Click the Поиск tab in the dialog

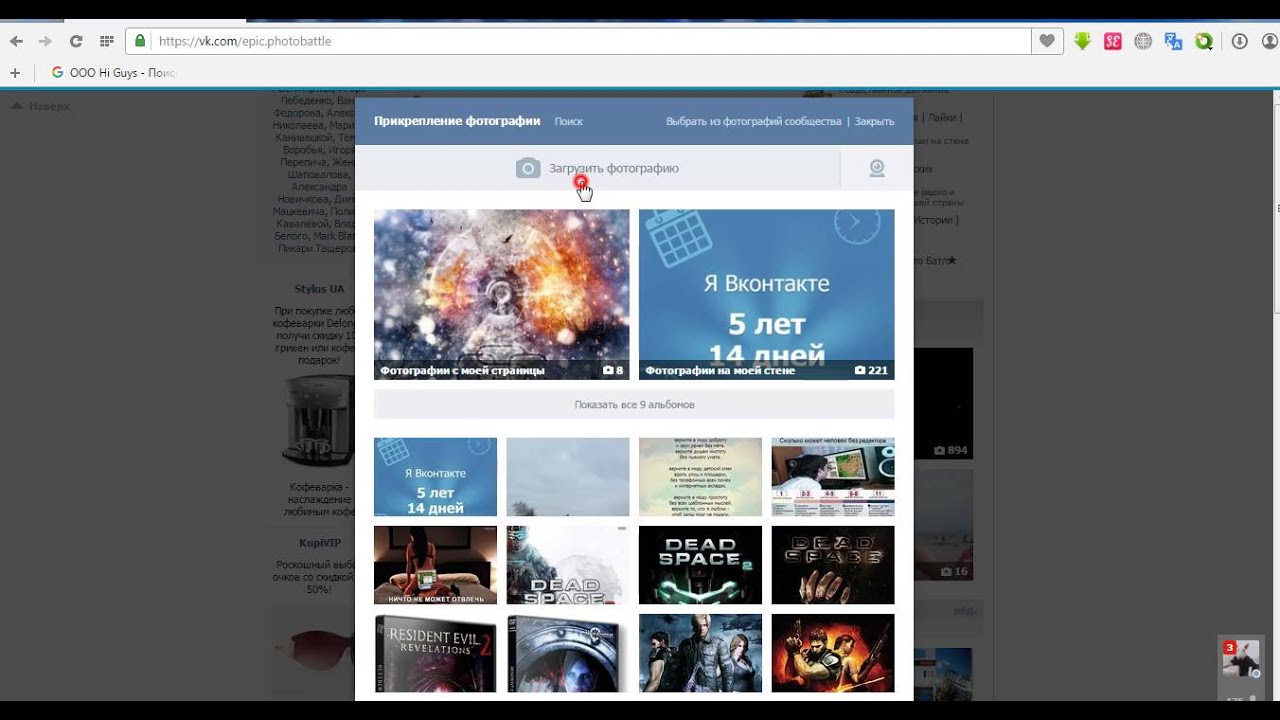568,121
